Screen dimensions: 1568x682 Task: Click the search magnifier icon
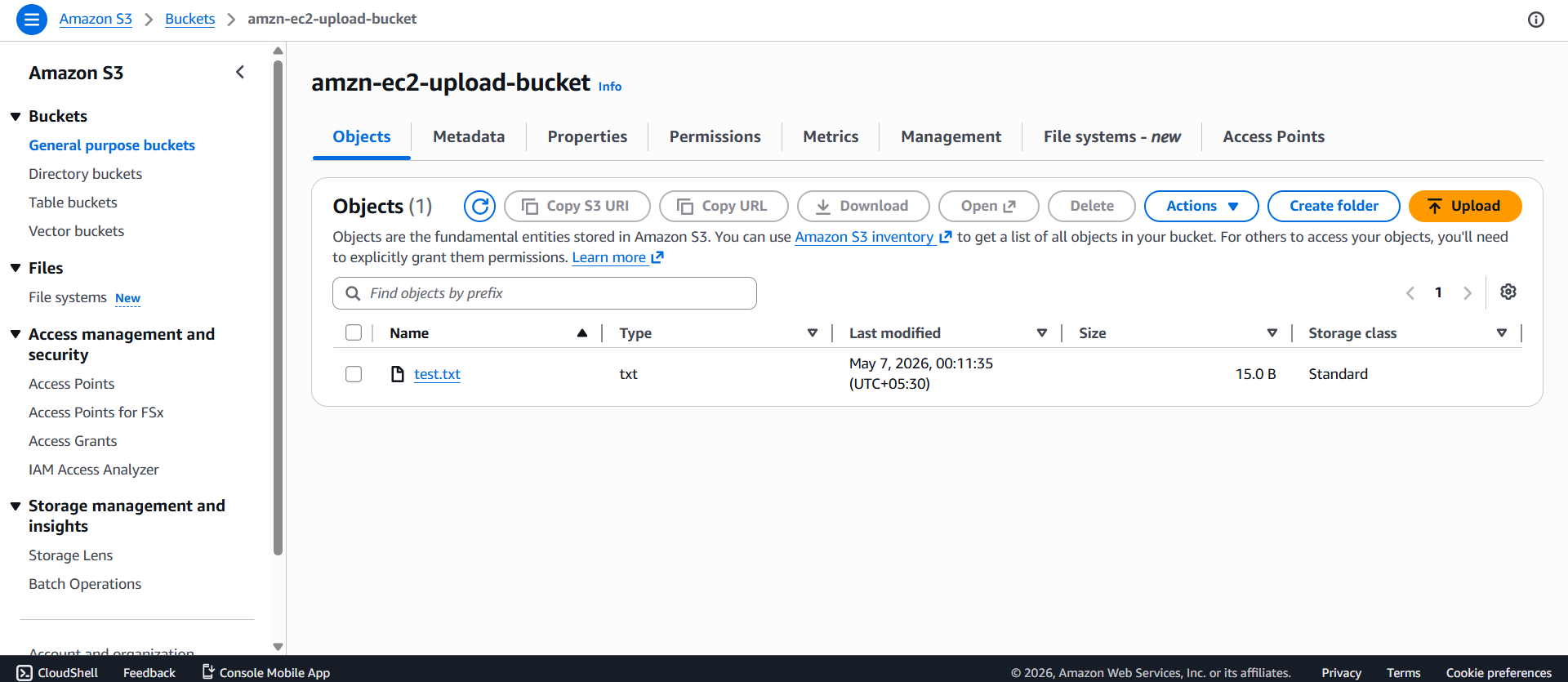(353, 293)
